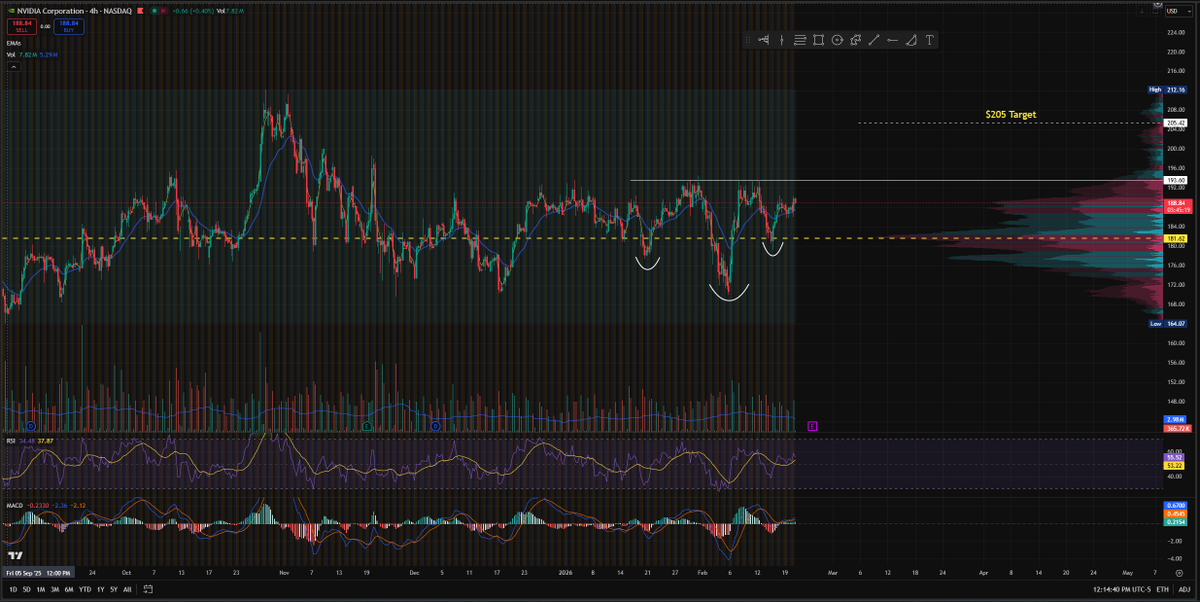Click the RSI indicator label
The image size is (1200, 602).
click(10, 439)
